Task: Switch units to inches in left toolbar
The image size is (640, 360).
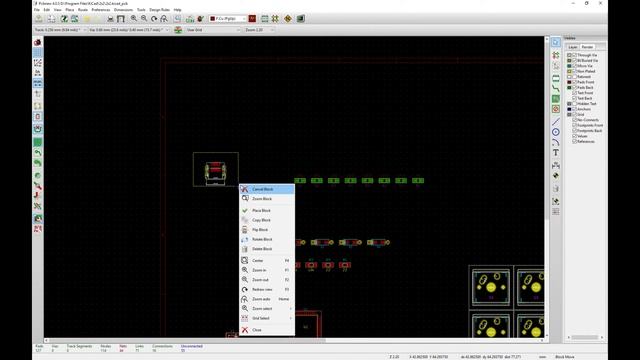Action: pyautogui.click(x=38, y=73)
